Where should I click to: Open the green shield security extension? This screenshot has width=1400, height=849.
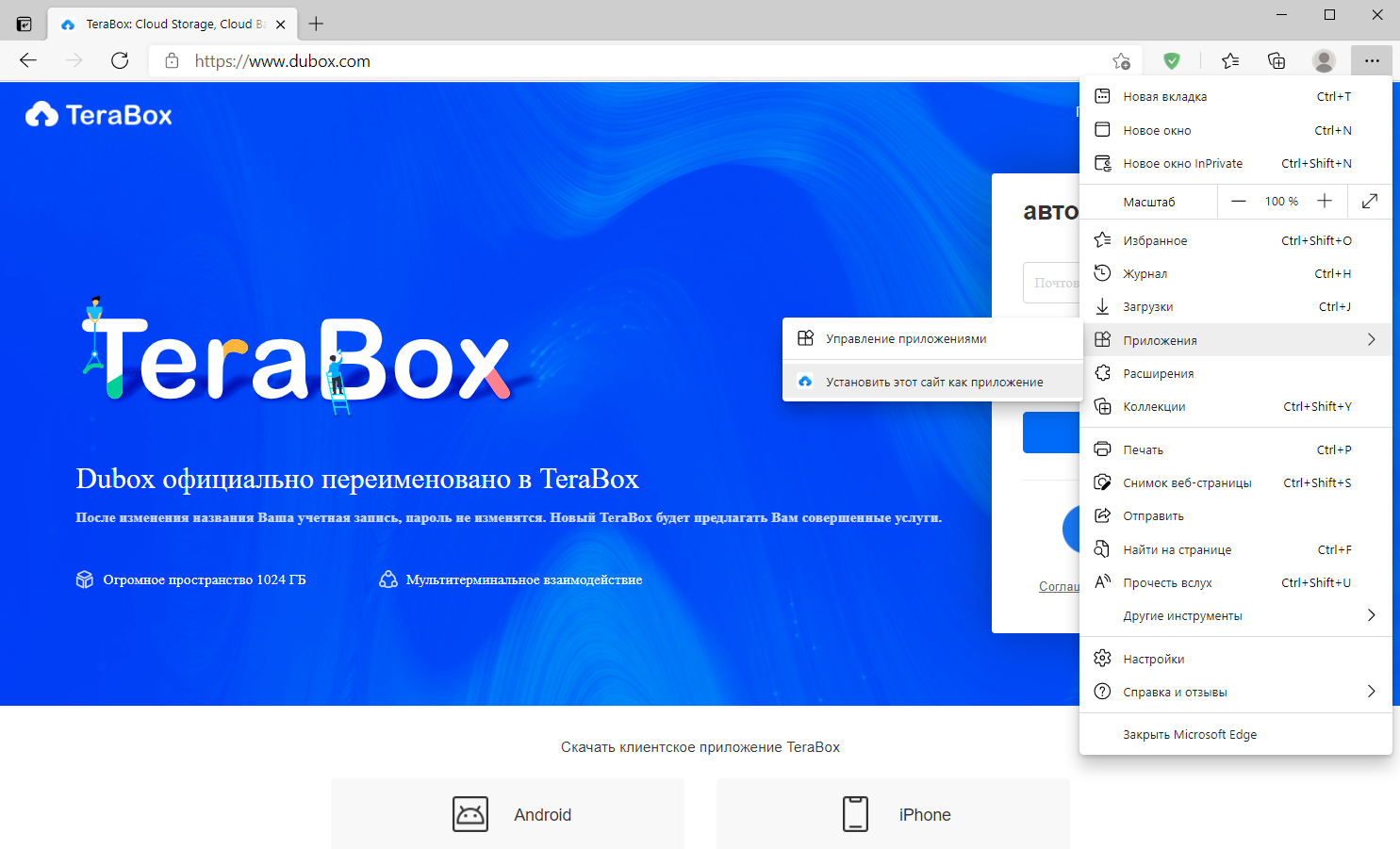pos(1172,61)
